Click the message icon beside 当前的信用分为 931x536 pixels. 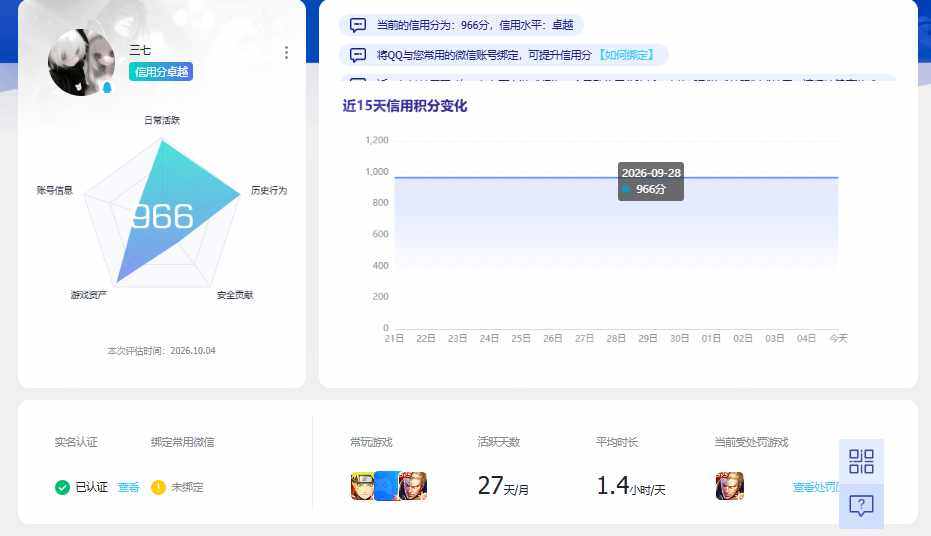click(357, 25)
